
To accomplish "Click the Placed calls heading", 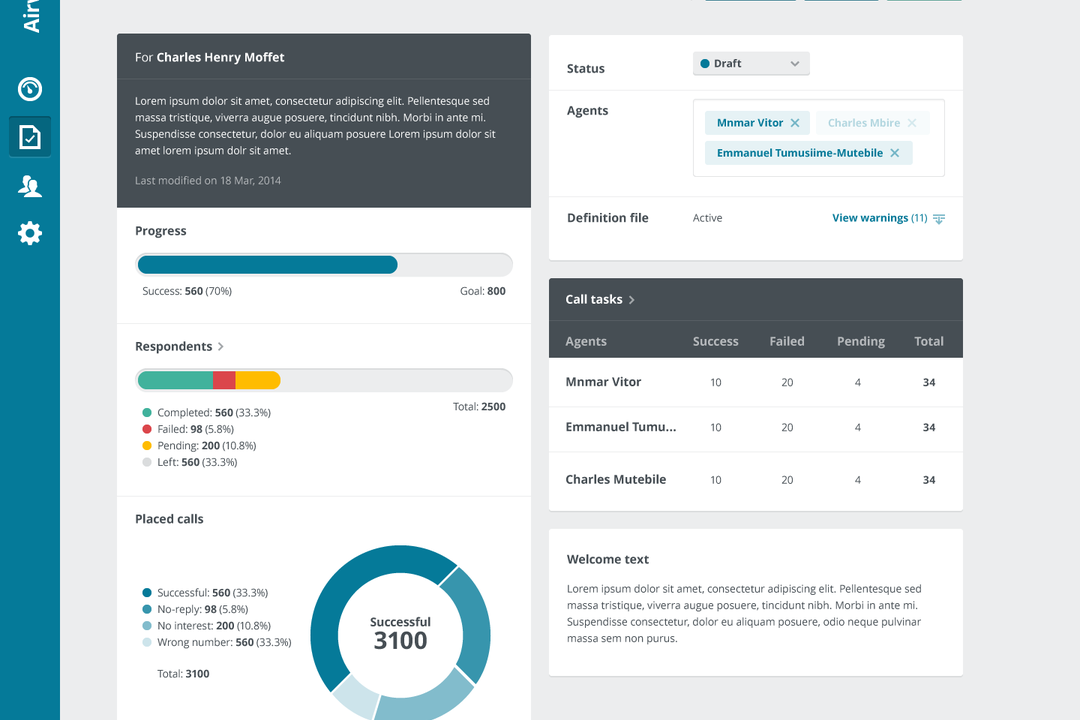I will pos(169,519).
